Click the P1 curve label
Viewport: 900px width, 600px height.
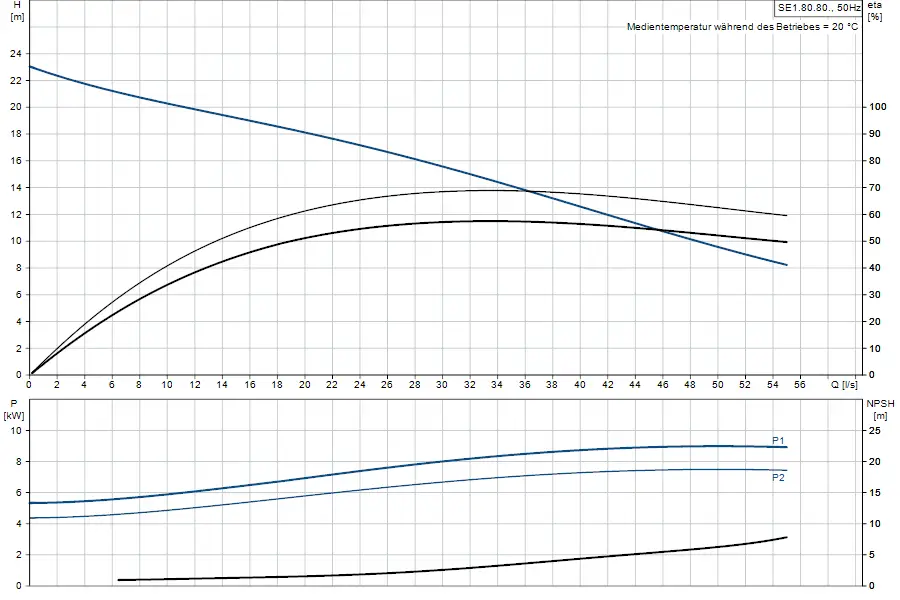pyautogui.click(x=778, y=440)
